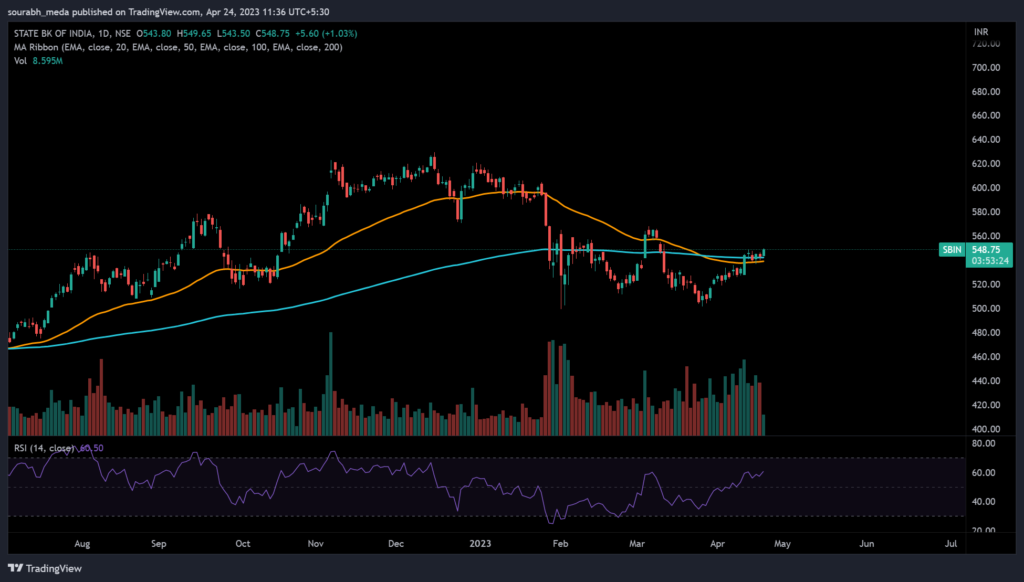Screen dimensions: 1024x582
Task: Click the May label on time axis
Action: [x=782, y=543]
